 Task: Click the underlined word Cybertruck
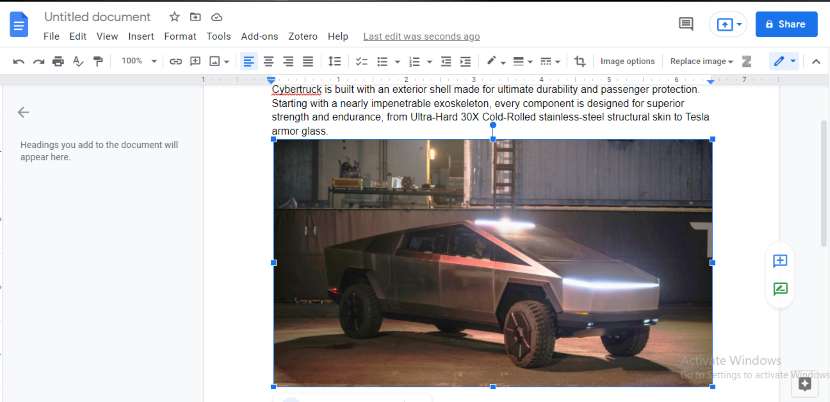pos(296,90)
